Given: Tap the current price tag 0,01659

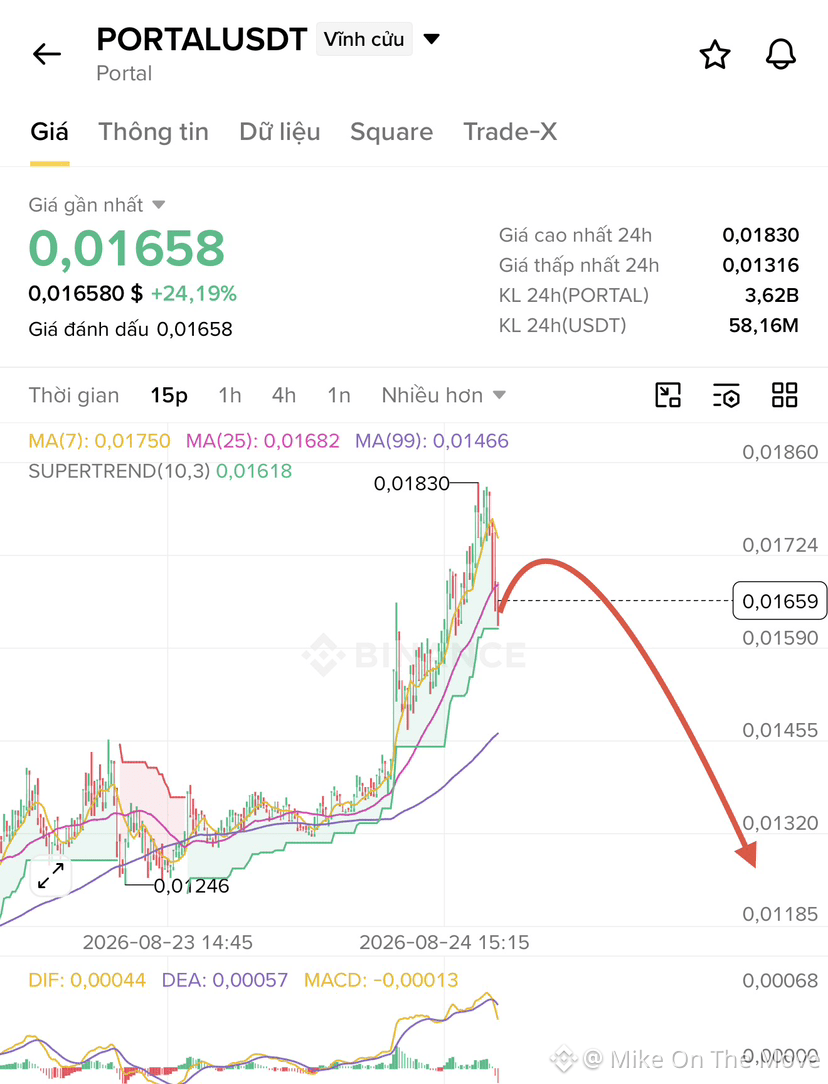Looking at the screenshot, I should point(780,601).
